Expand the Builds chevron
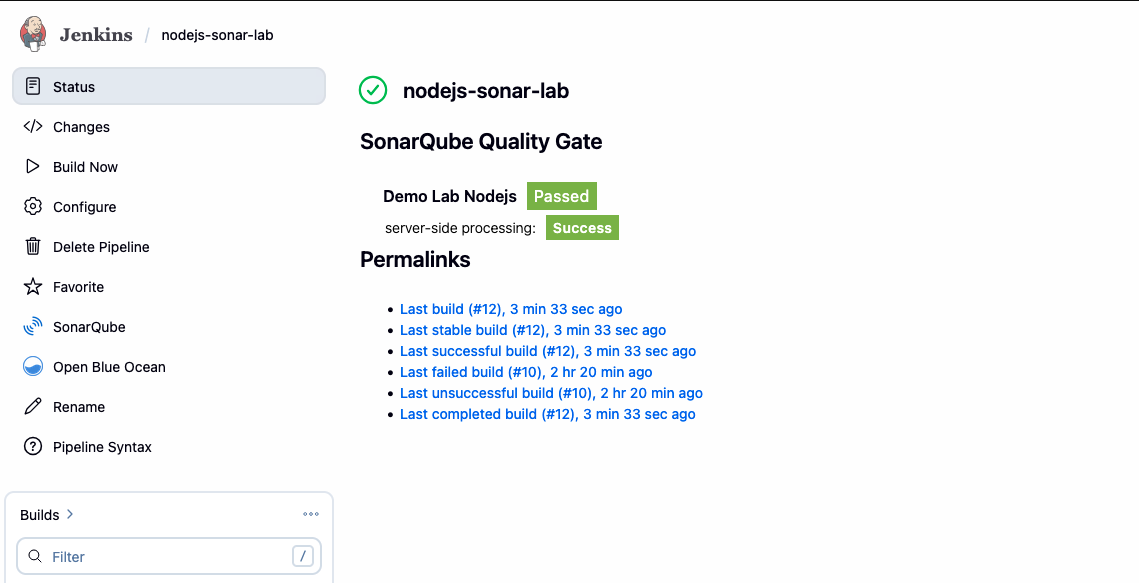Viewport: 1139px width, 583px height. pos(70,515)
